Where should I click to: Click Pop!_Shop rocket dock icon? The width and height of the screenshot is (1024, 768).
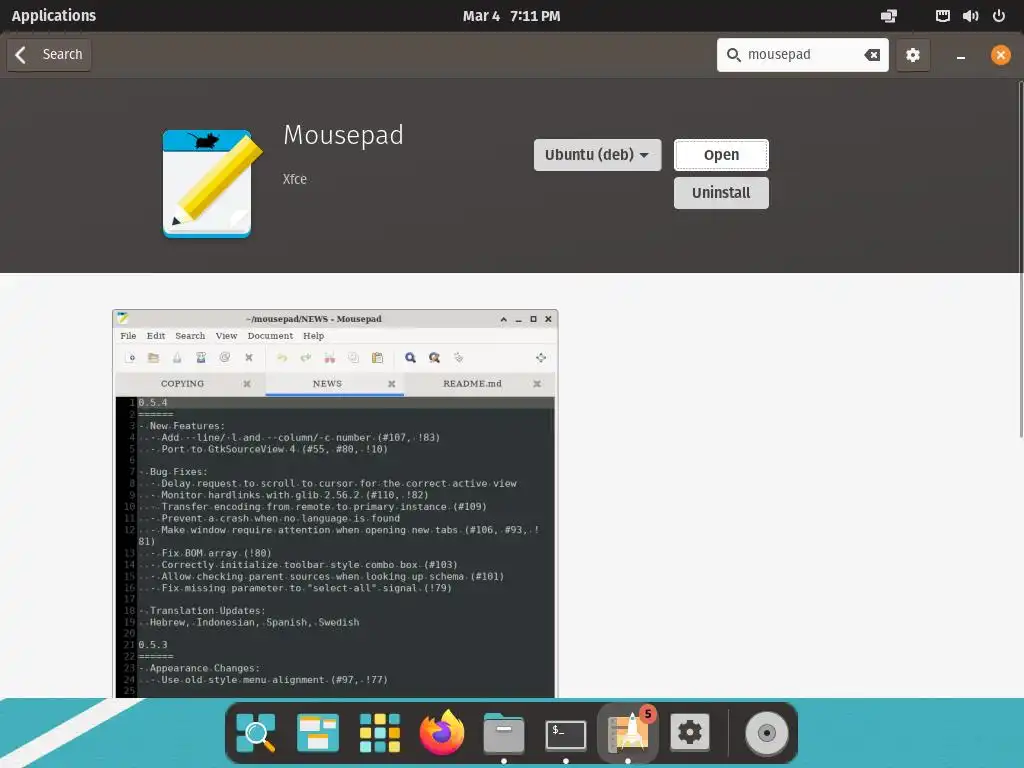628,733
